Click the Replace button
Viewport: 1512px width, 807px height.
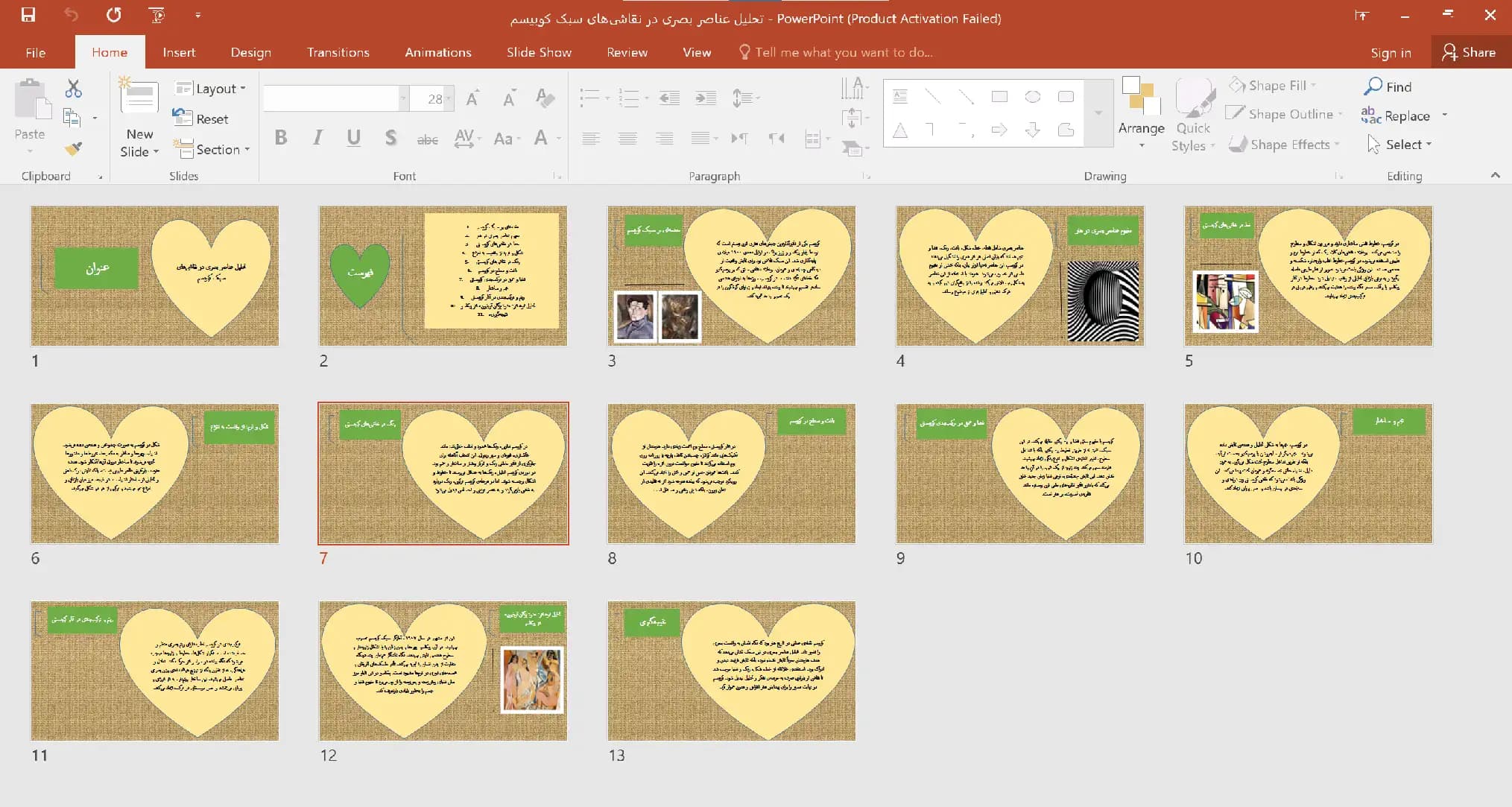click(x=1396, y=115)
